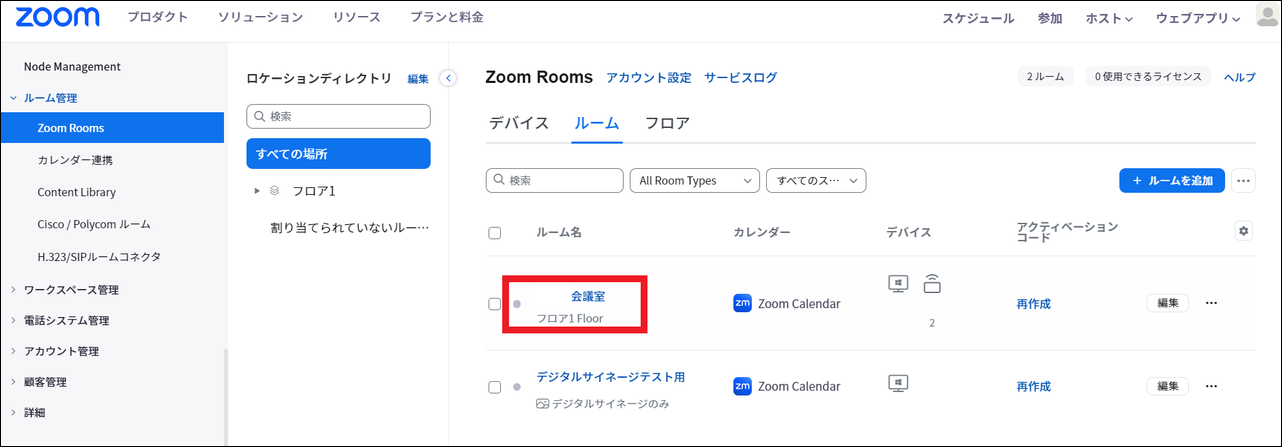The width and height of the screenshot is (1282, 447).
Task: Click Zoom Calendar icon in 会議室 row
Action: pyautogui.click(x=742, y=303)
